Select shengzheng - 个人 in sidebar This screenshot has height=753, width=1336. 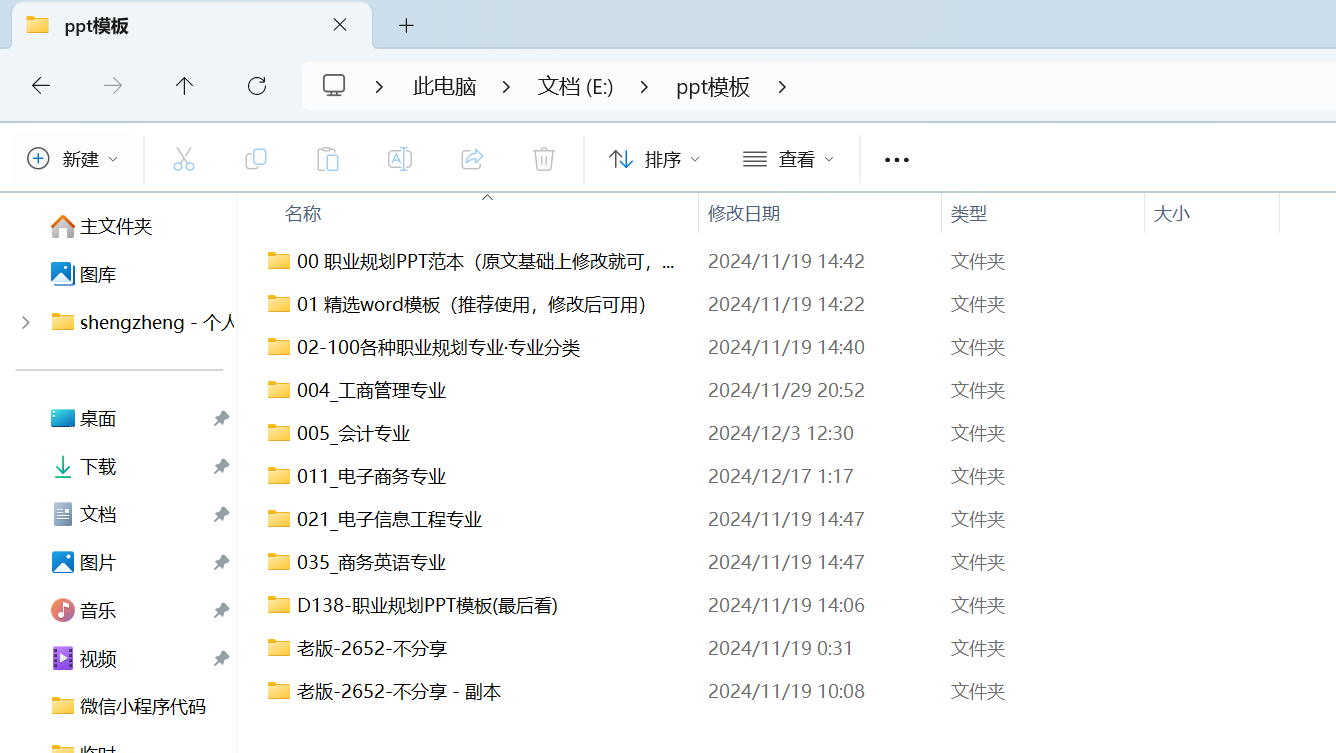[142, 322]
